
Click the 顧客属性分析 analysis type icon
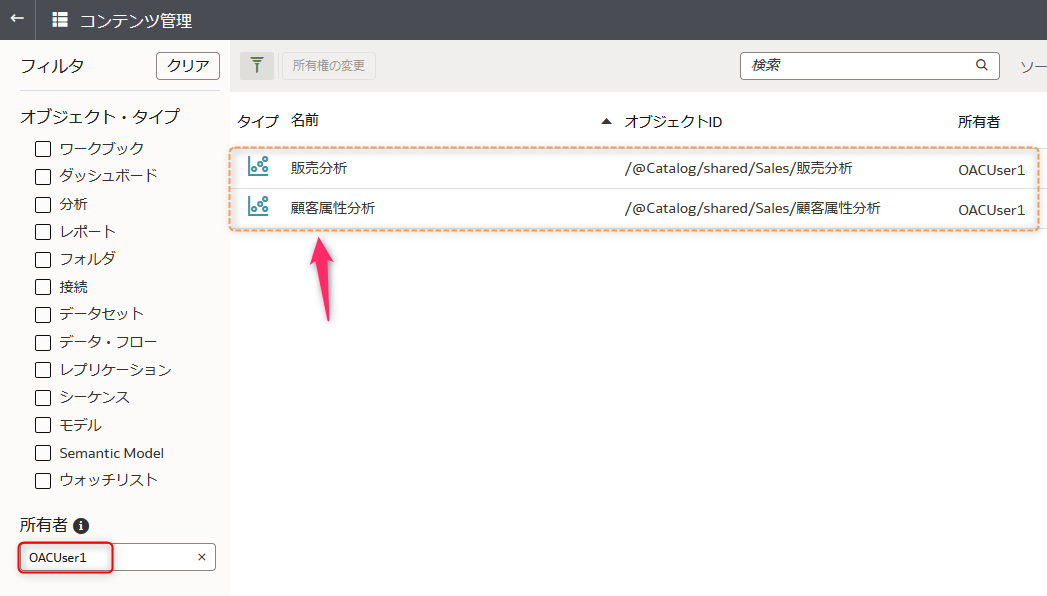(x=258, y=206)
